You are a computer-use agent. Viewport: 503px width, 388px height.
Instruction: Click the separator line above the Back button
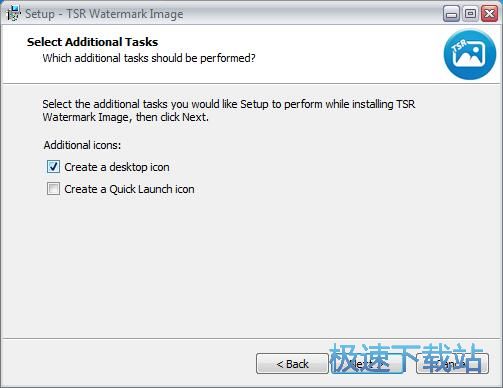click(x=251, y=339)
